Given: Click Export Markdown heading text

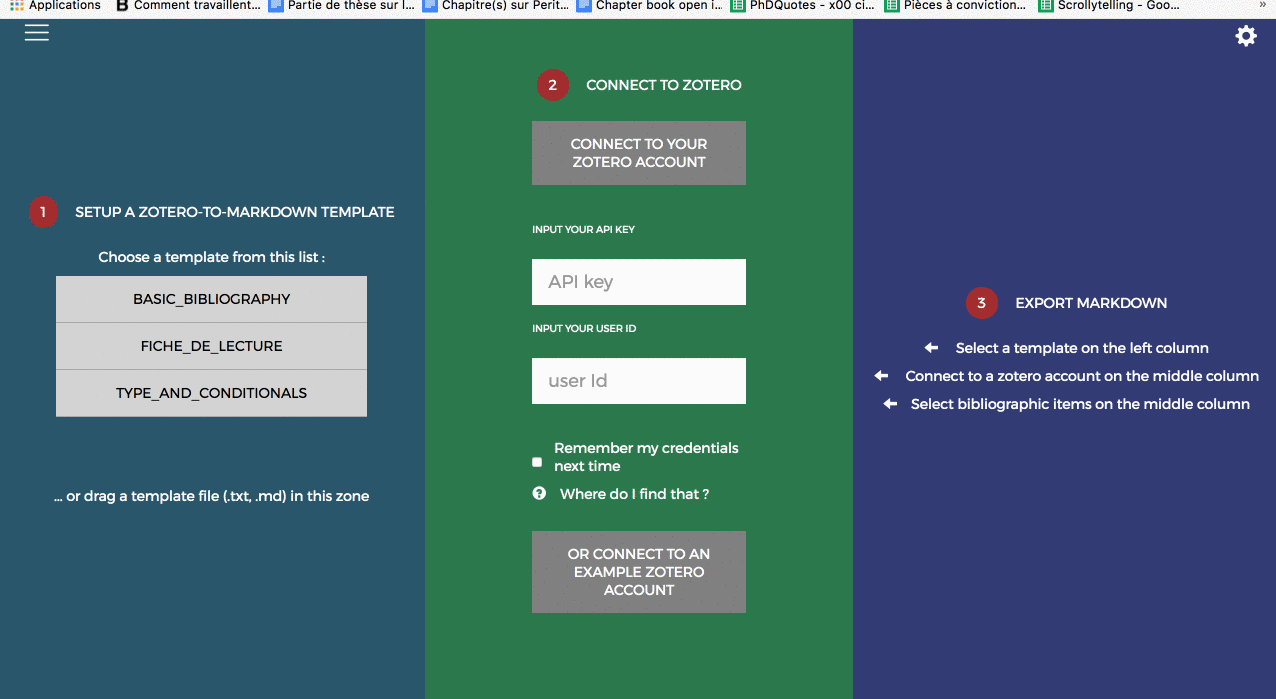Looking at the screenshot, I should 1091,303.
